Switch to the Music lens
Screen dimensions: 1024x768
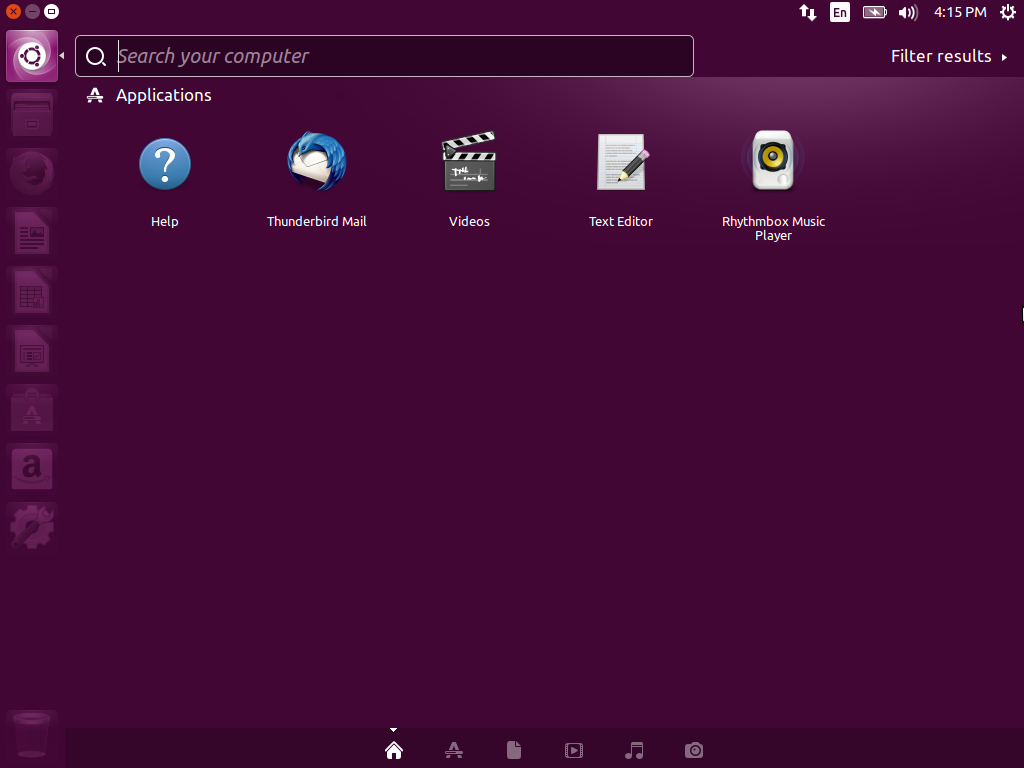[x=634, y=750]
